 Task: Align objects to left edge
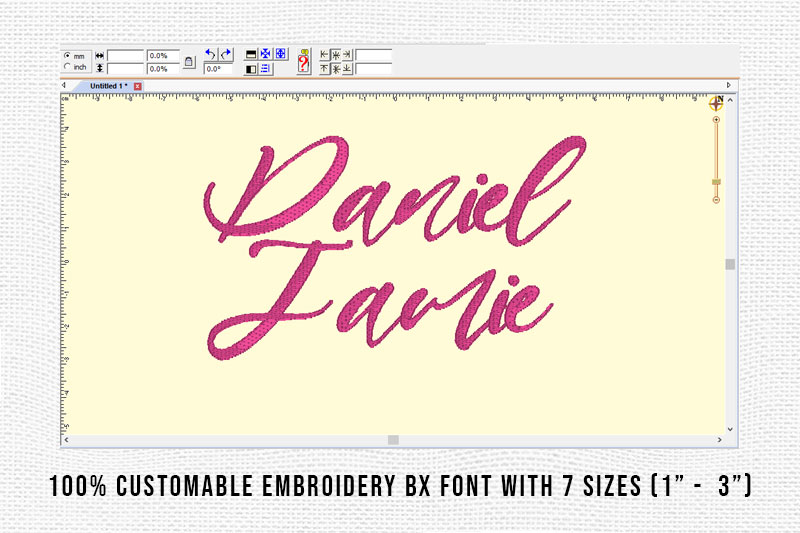coord(324,55)
